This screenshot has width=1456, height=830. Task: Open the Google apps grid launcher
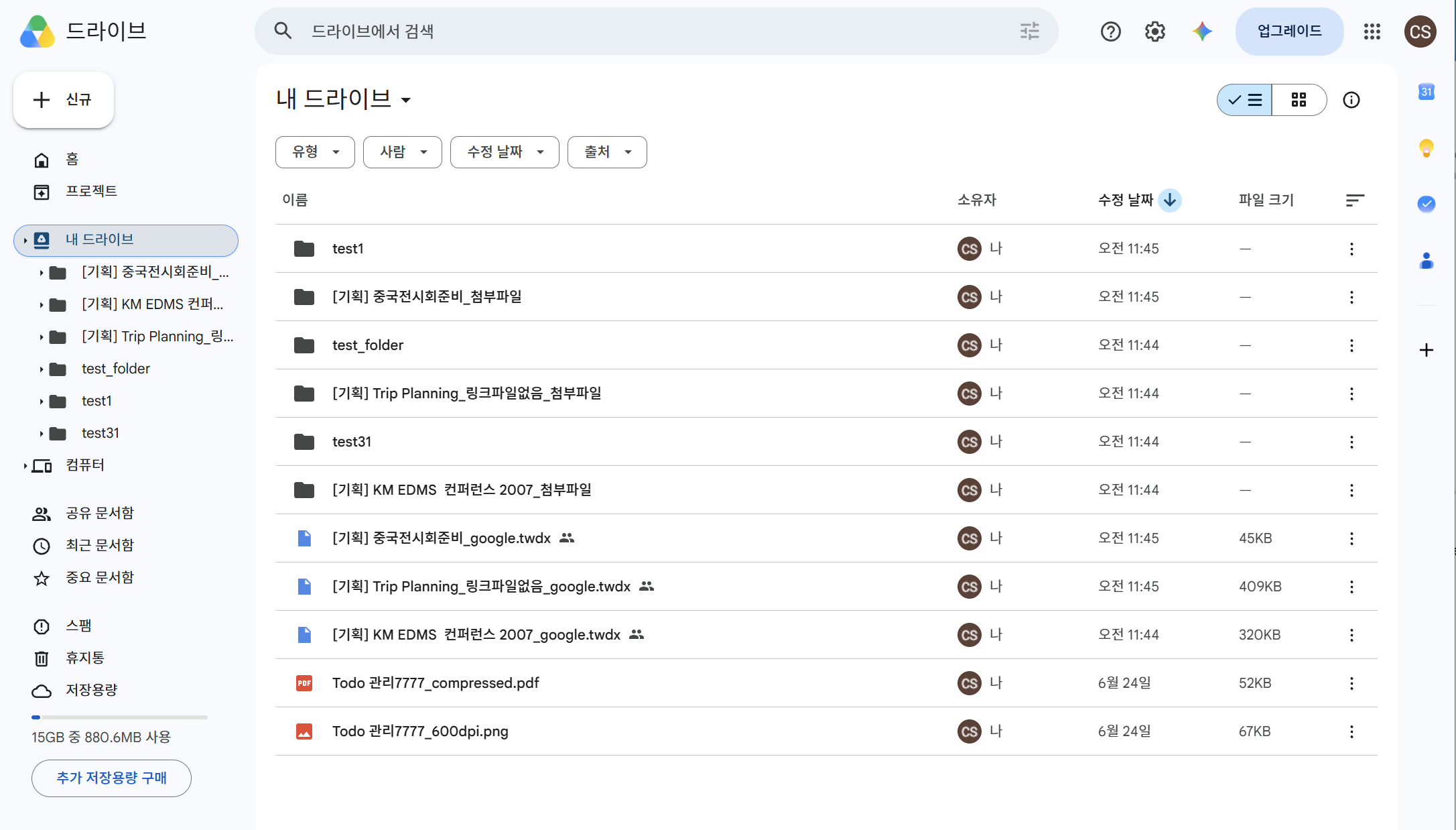[1372, 32]
